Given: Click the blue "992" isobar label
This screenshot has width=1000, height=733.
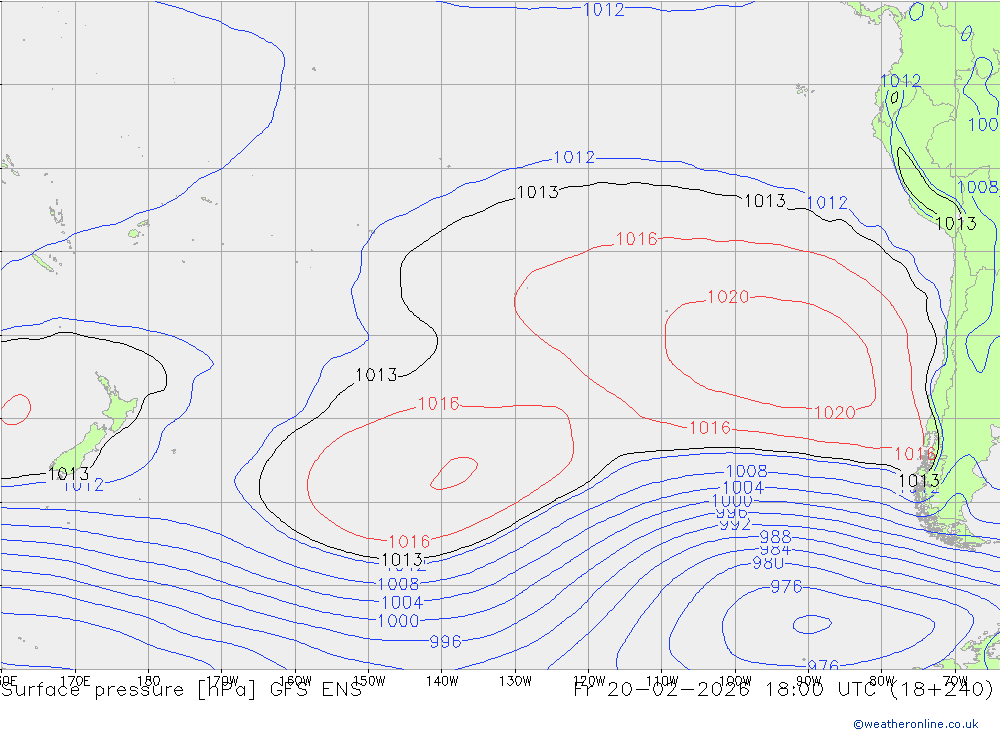Looking at the screenshot, I should click(x=735, y=524).
